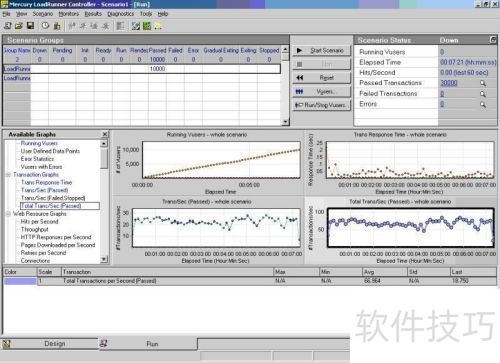500x363 pixels.
Task: Click the Start Scenario button
Action: tap(322, 50)
